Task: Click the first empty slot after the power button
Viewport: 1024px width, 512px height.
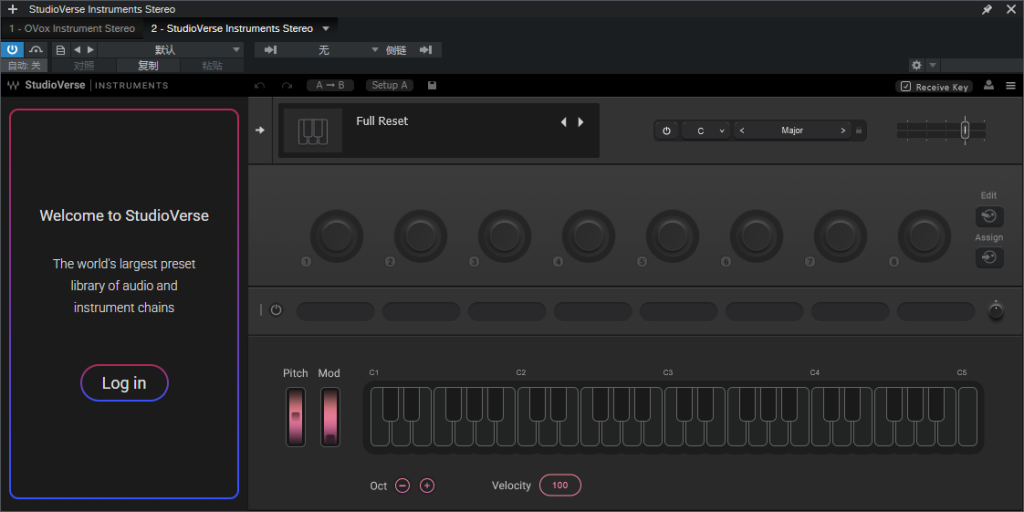Action: [x=336, y=312]
